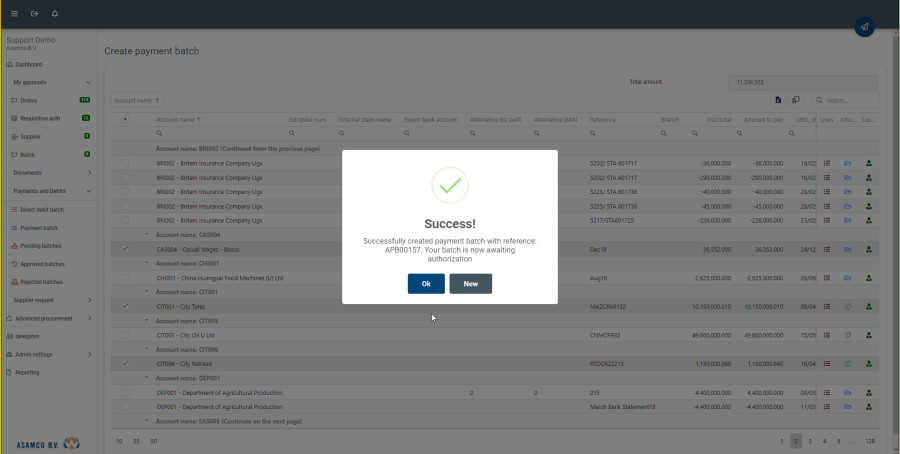Uncheck the CIT001 City Tyres row checkbox
900x454 pixels.
point(125,306)
